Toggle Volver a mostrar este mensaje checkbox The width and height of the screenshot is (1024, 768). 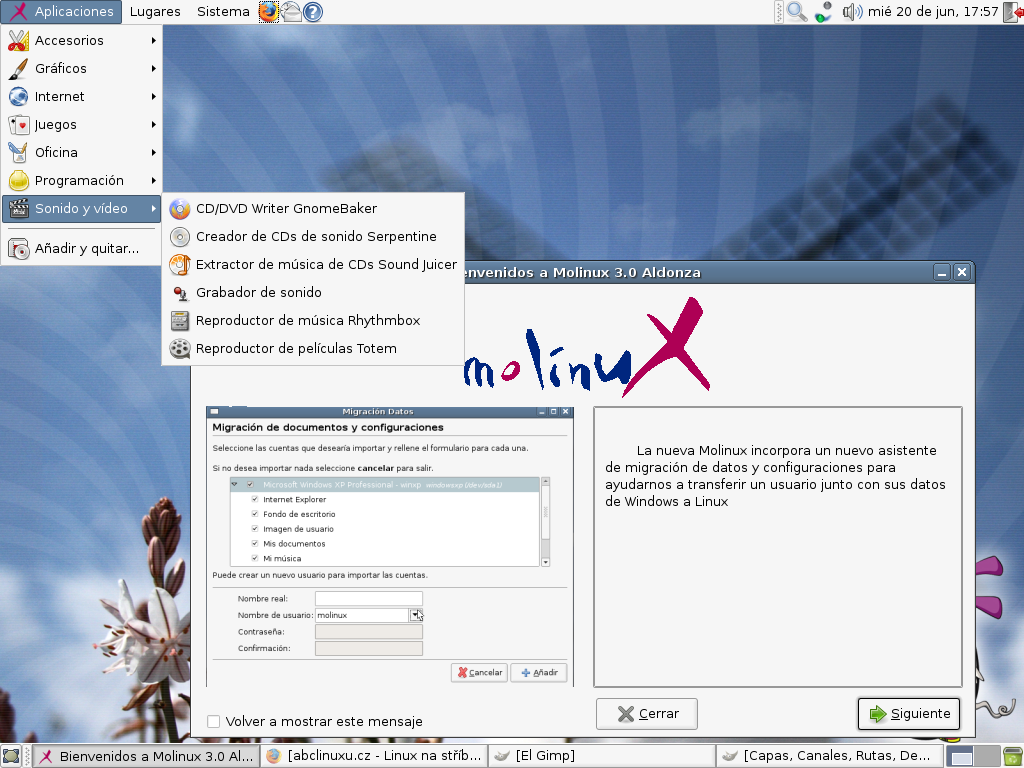214,722
